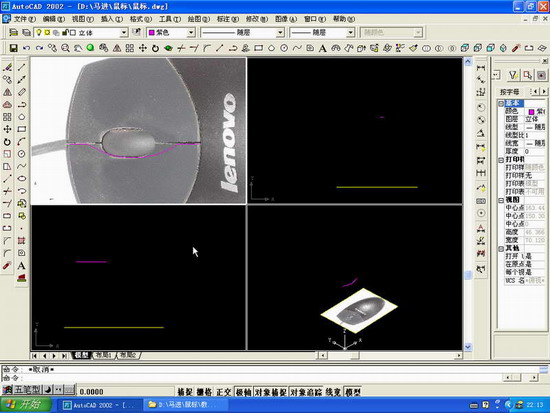
Task: Click the Layers manager icon left of layer list
Action: point(13,33)
